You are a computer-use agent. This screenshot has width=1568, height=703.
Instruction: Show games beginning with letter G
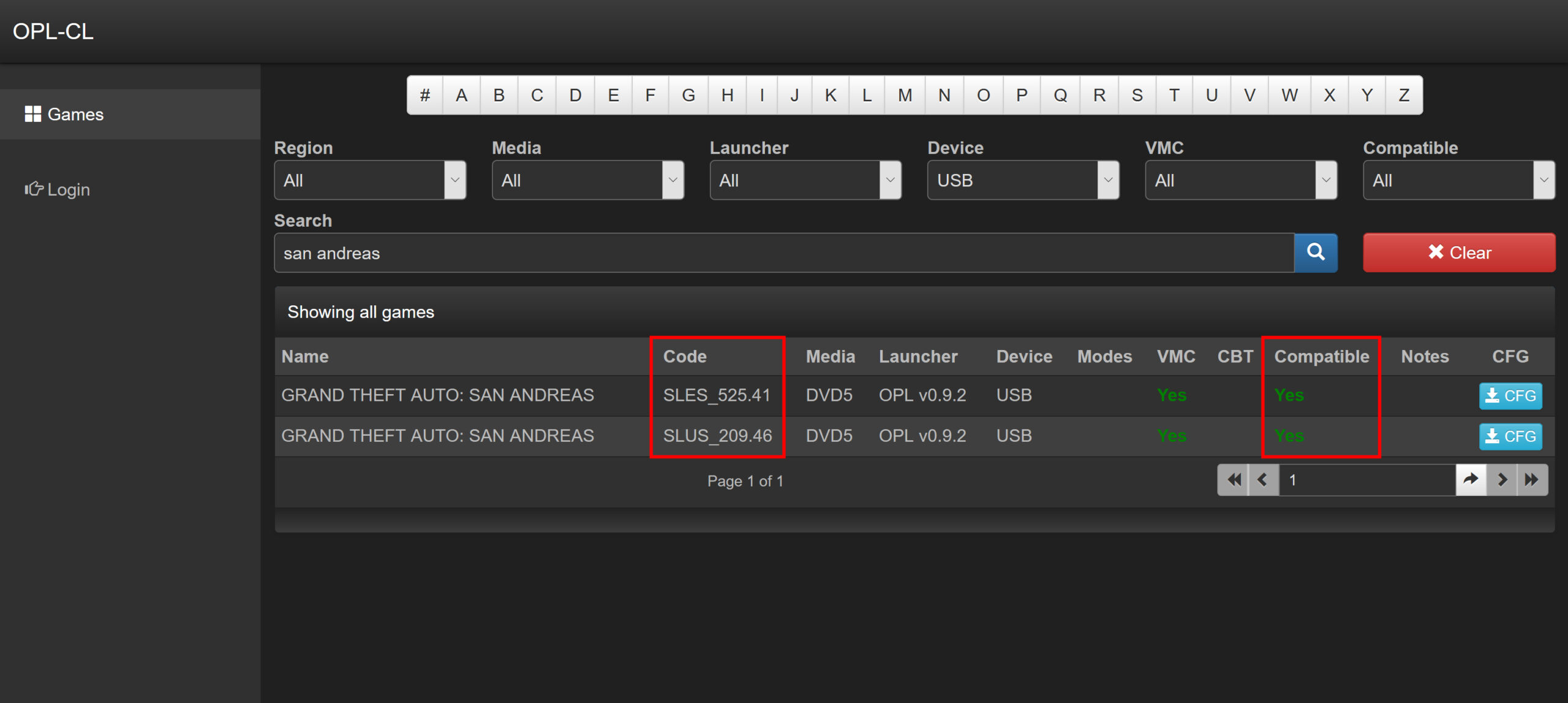688,95
